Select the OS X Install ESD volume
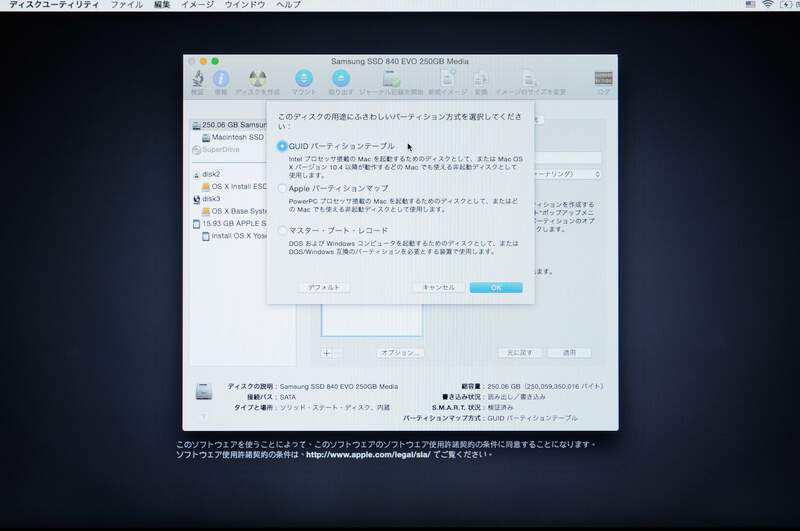Screen dimensions: 800x531 pyautogui.click(x=234, y=187)
